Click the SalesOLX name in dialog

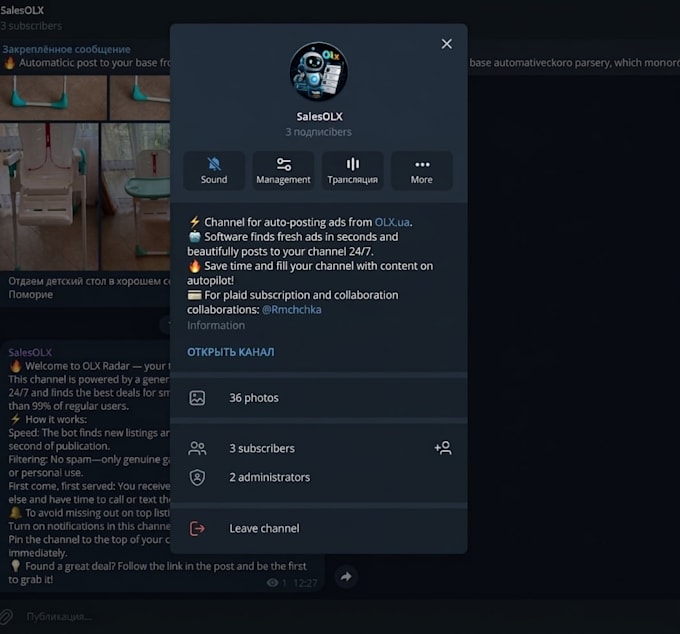click(x=320, y=117)
